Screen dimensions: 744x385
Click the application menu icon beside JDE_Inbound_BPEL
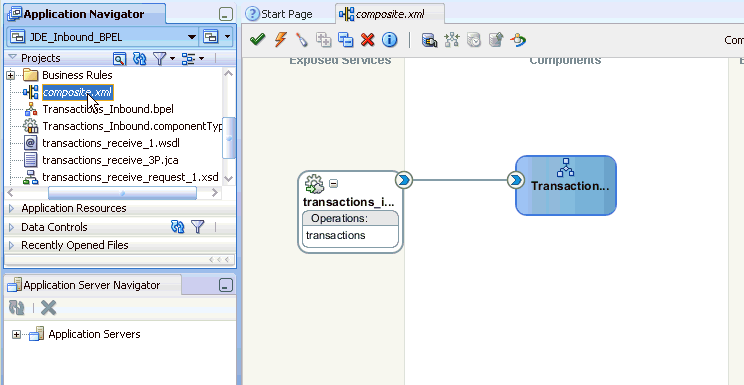211,37
